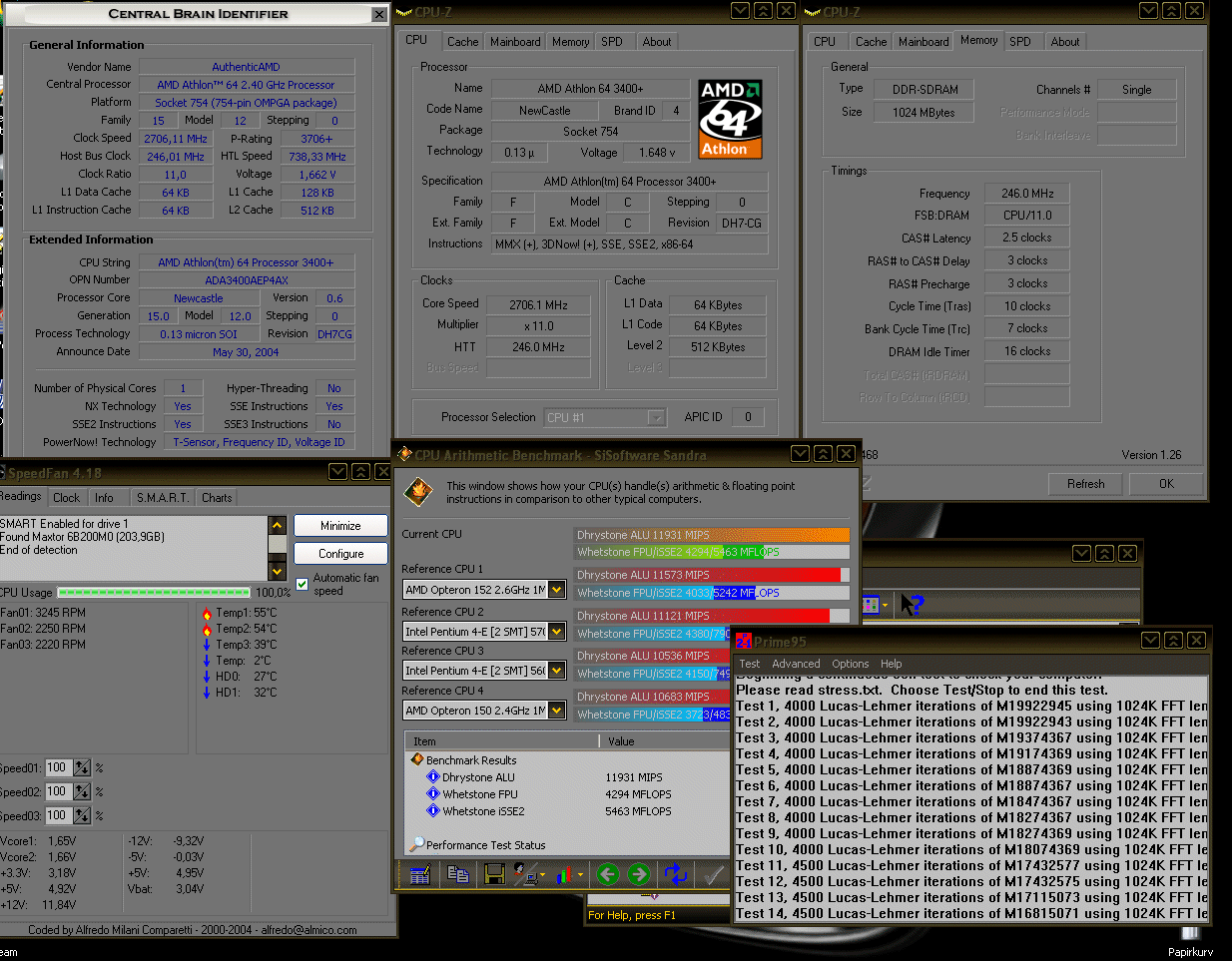Click the Current CPU Dhrystone ALU orange bar
1232x961 pixels.
[712, 535]
